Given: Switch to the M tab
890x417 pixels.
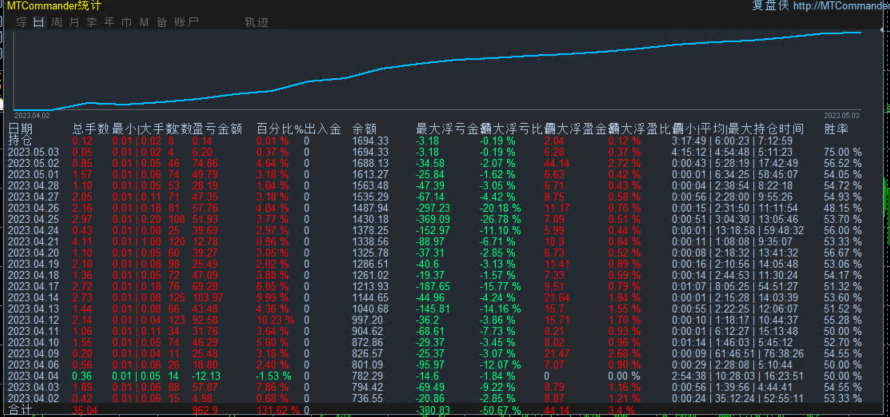Looking at the screenshot, I should point(144,23).
